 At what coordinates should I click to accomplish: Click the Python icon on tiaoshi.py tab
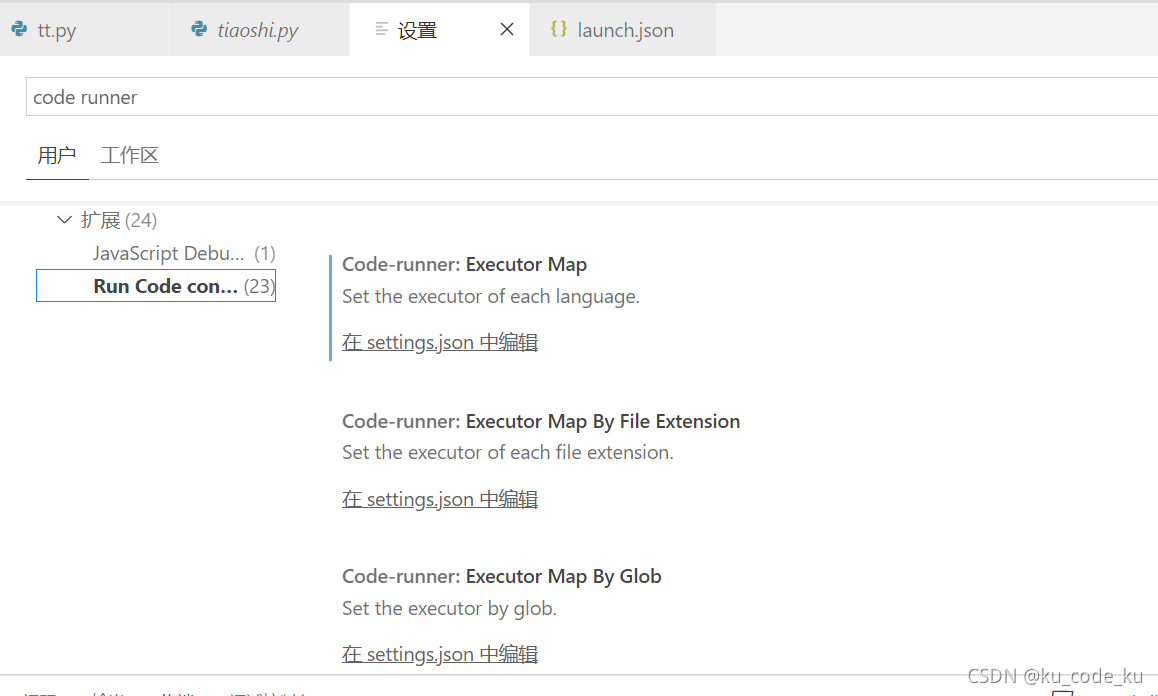199,29
